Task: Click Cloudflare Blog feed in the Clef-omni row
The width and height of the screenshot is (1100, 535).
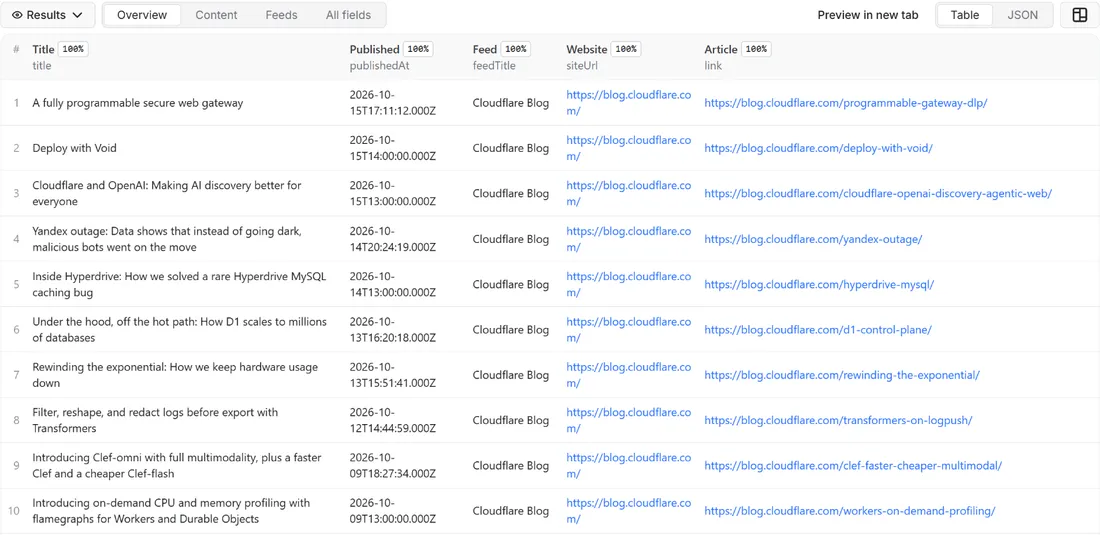Action: (511, 466)
